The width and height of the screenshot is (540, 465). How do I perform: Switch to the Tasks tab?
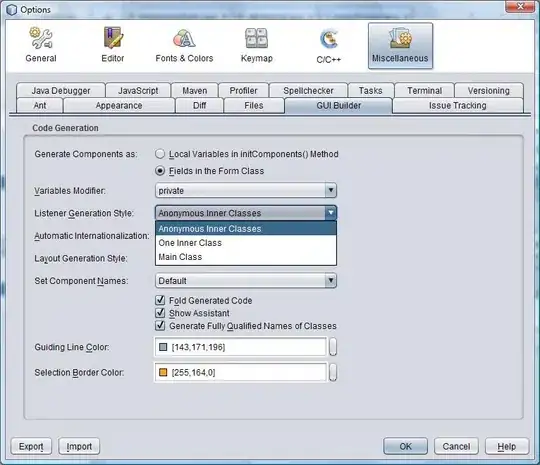[x=371, y=91]
